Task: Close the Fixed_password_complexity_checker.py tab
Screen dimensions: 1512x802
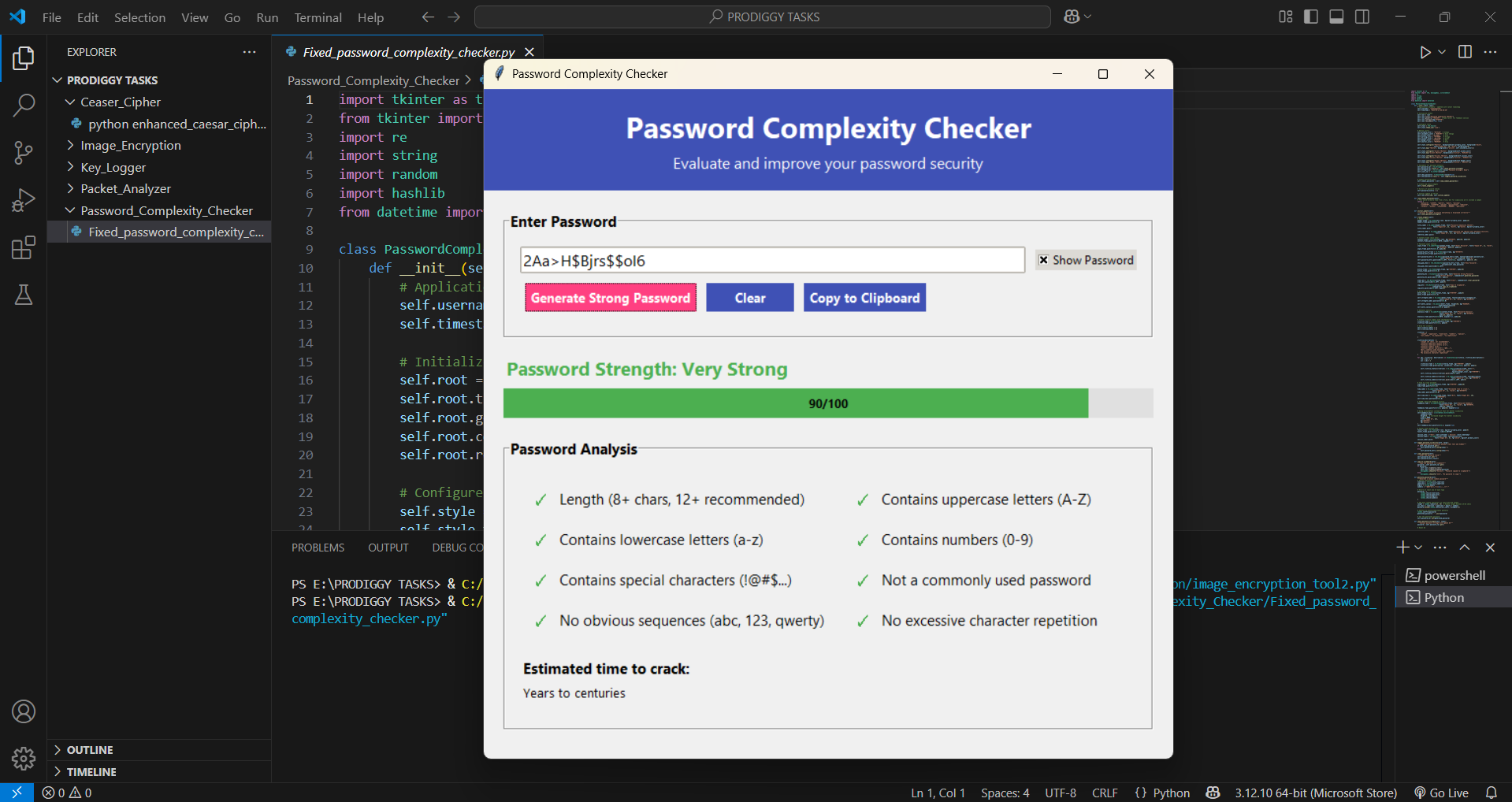Action: tap(529, 52)
